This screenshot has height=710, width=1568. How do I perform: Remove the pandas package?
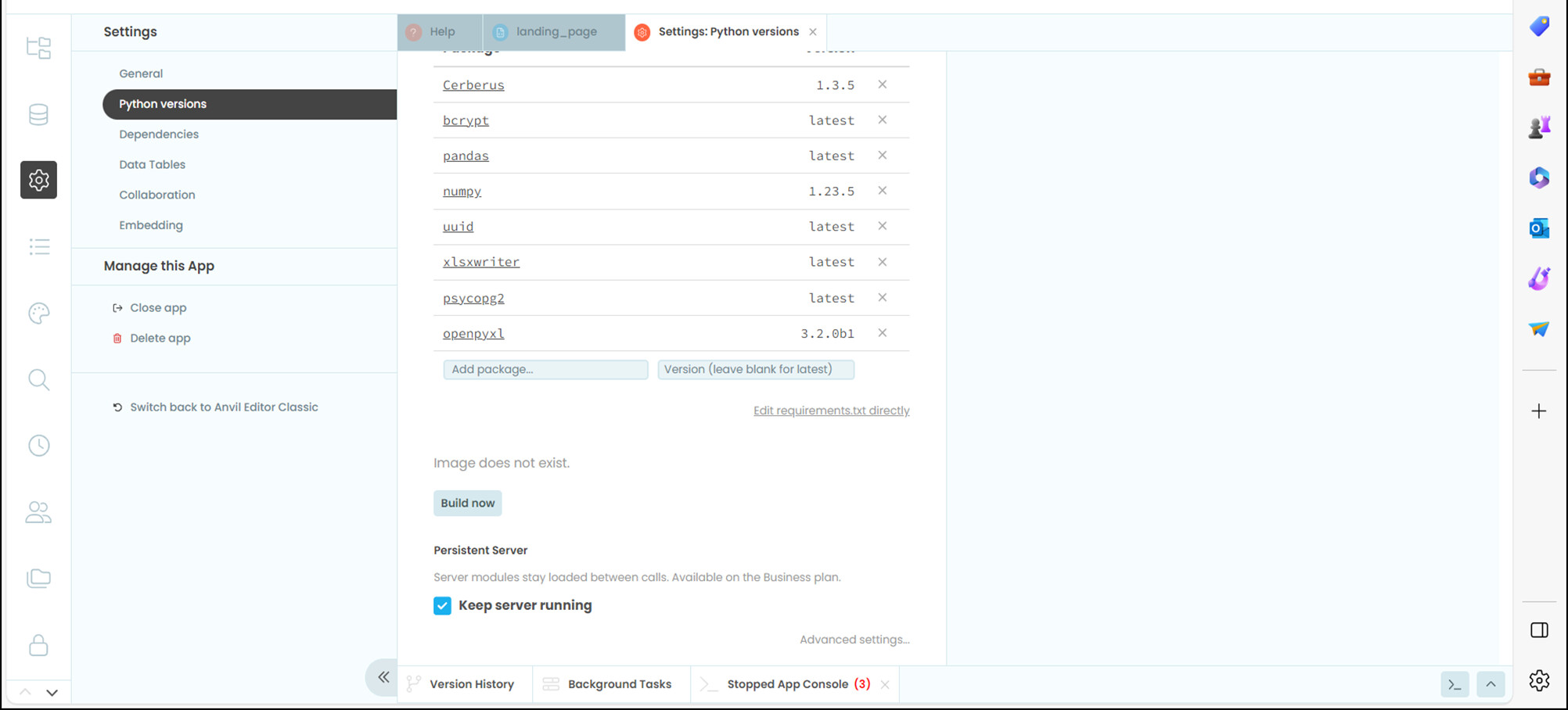(x=882, y=155)
